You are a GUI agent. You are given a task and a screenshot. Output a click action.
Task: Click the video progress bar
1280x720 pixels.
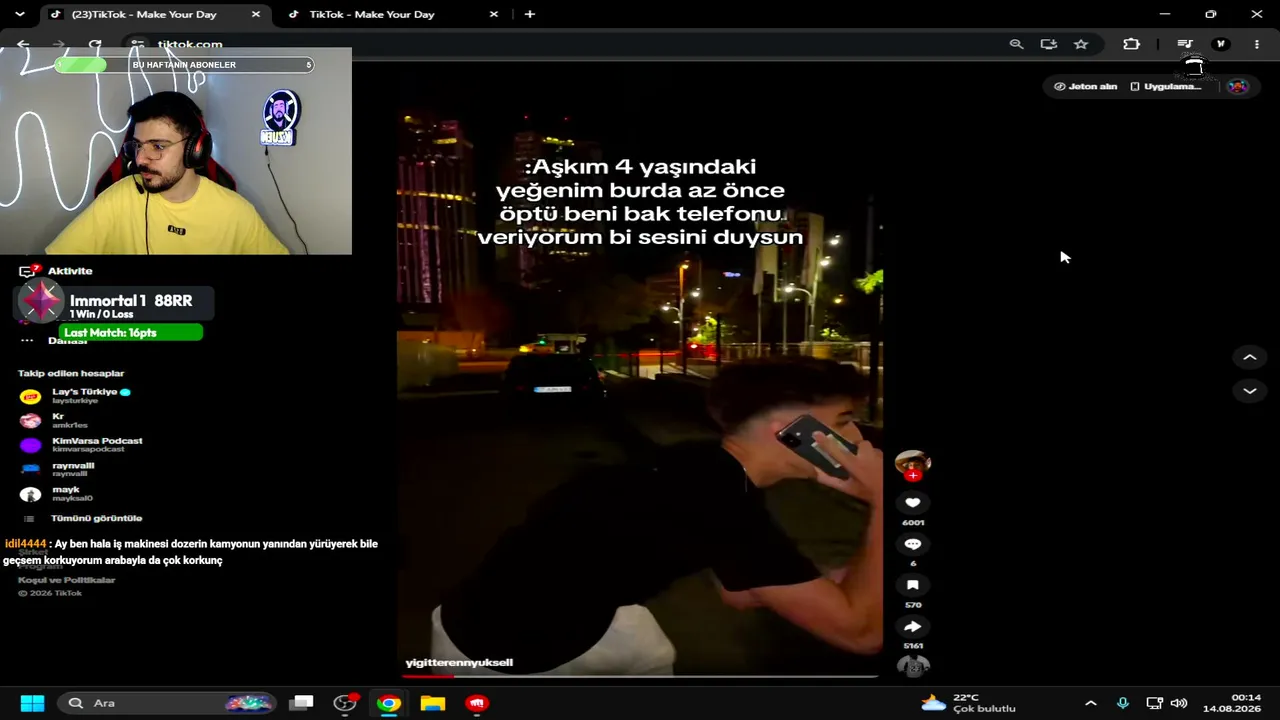(640, 677)
